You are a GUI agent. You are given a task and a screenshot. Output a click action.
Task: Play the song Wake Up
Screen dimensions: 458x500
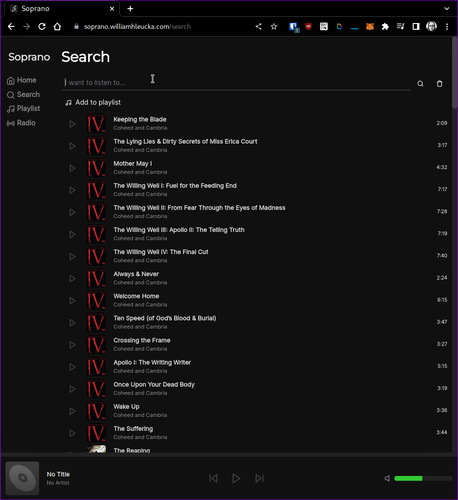(72, 411)
